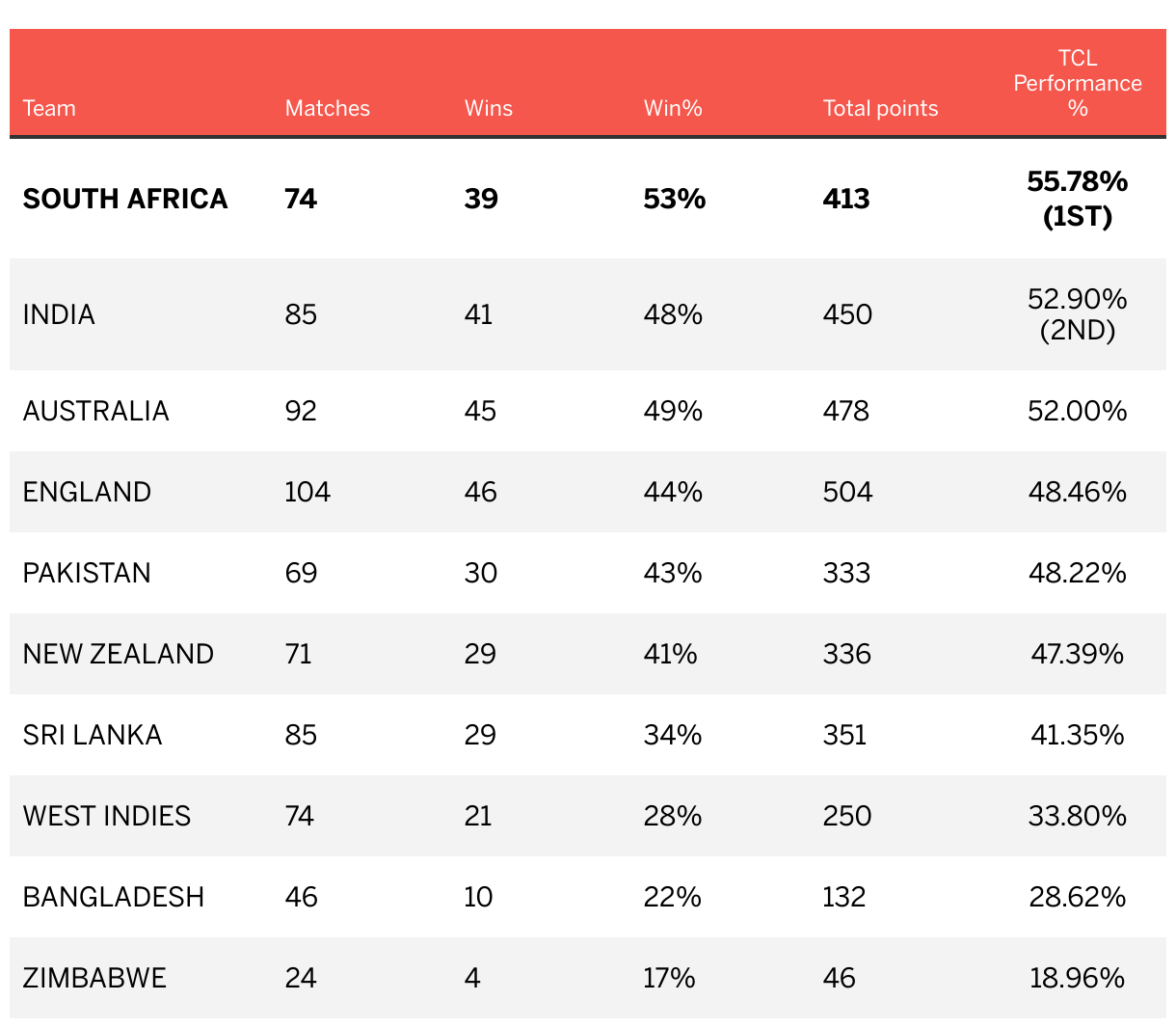Click the Total points column header
This screenshot has width=1176, height=1028.
click(x=880, y=108)
